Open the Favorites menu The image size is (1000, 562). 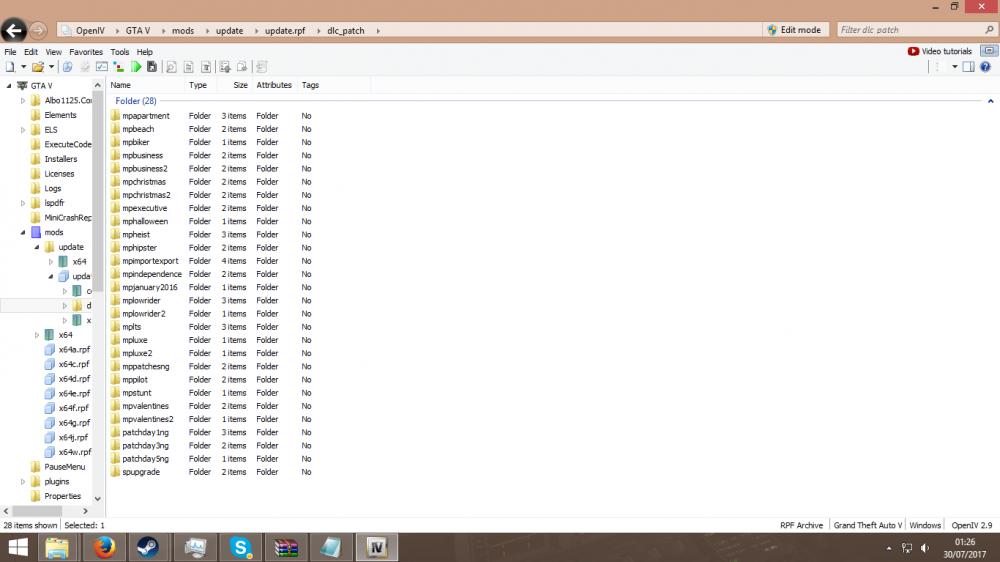tap(86, 52)
